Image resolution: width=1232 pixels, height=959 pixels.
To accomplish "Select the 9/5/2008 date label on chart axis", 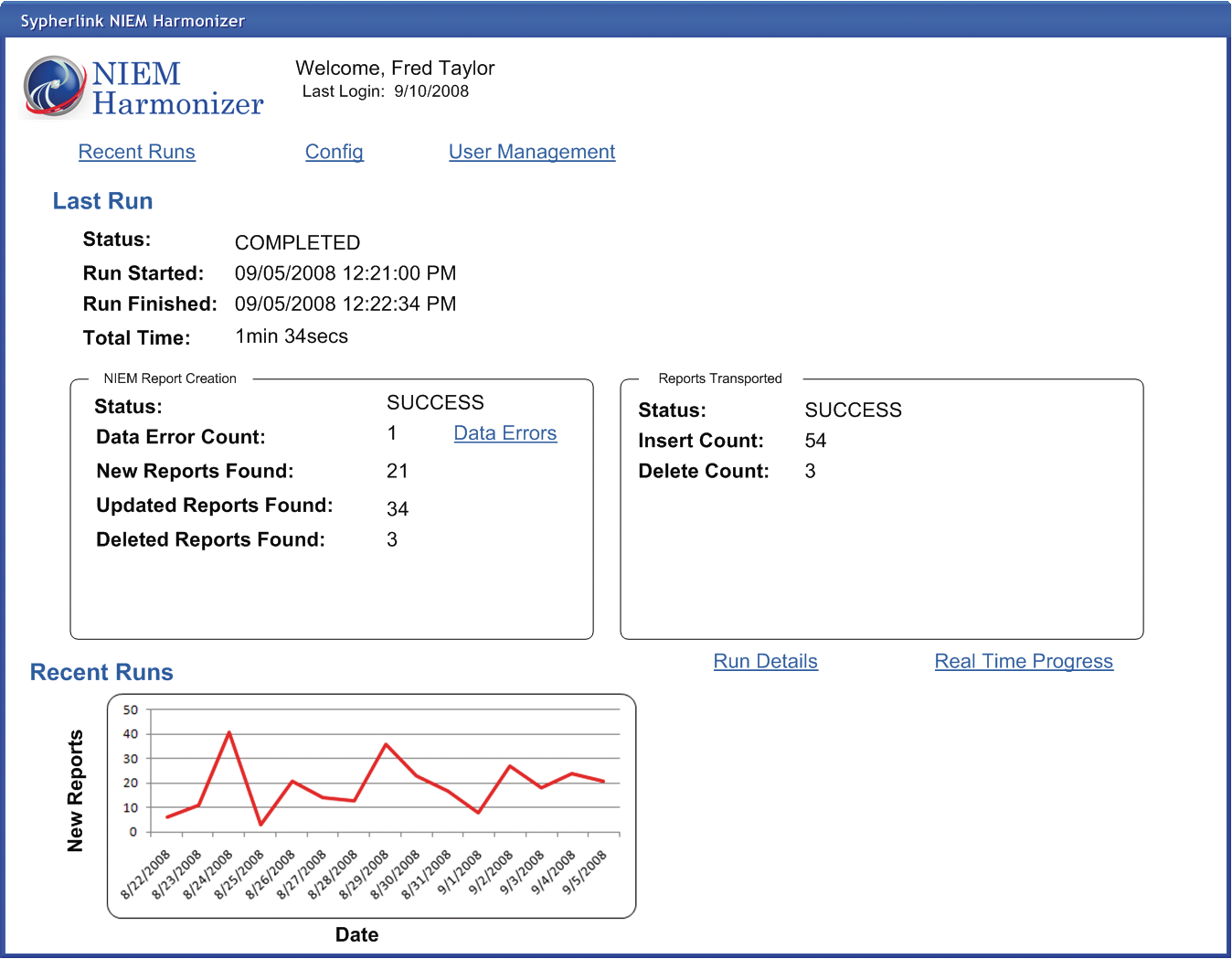I will [585, 872].
